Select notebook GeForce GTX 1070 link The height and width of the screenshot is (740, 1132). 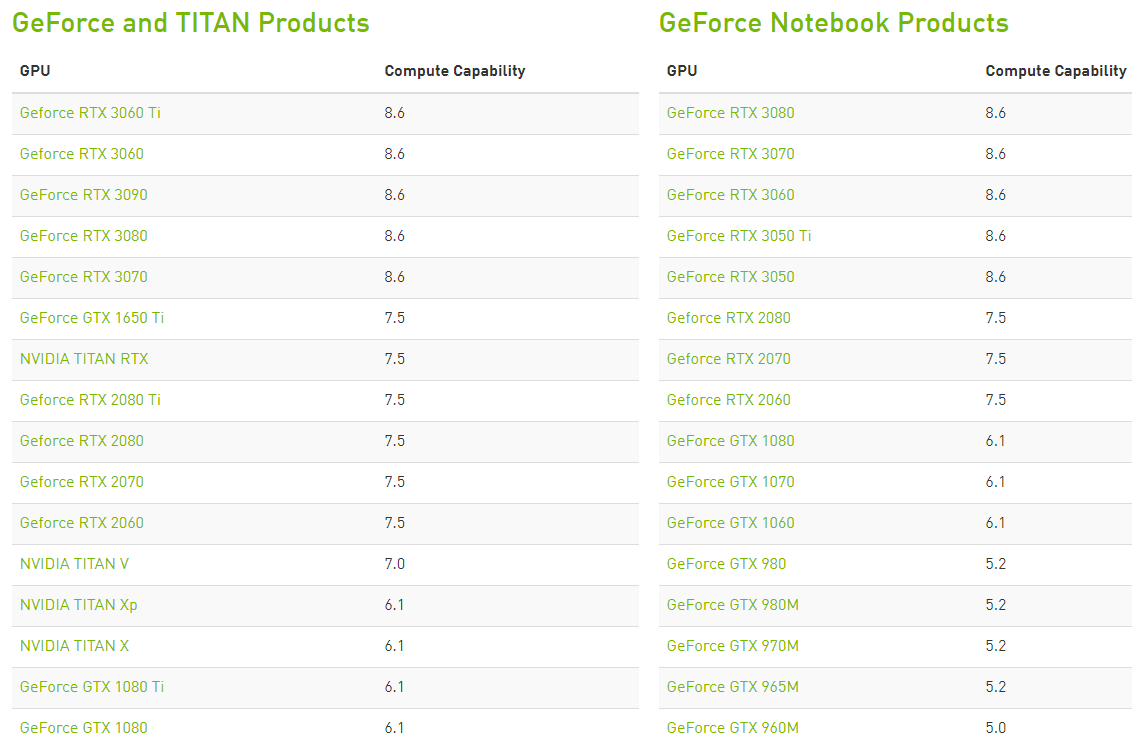coord(731,482)
